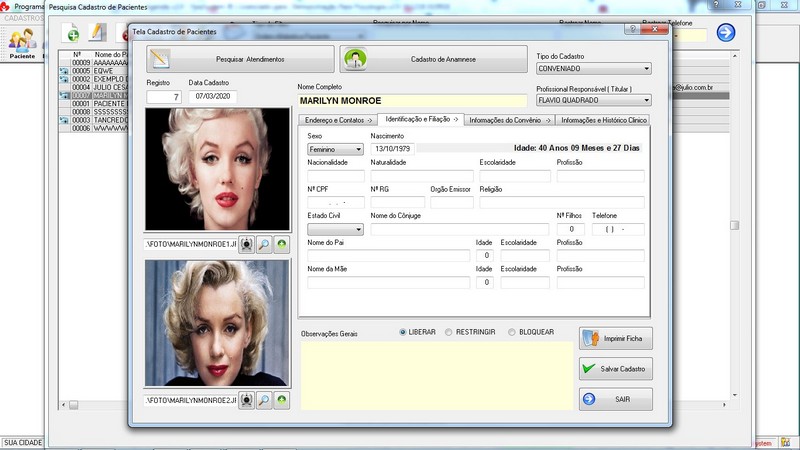Image resolution: width=800 pixels, height=450 pixels.
Task: Click webcam capture icon for second photo
Action: (x=247, y=400)
